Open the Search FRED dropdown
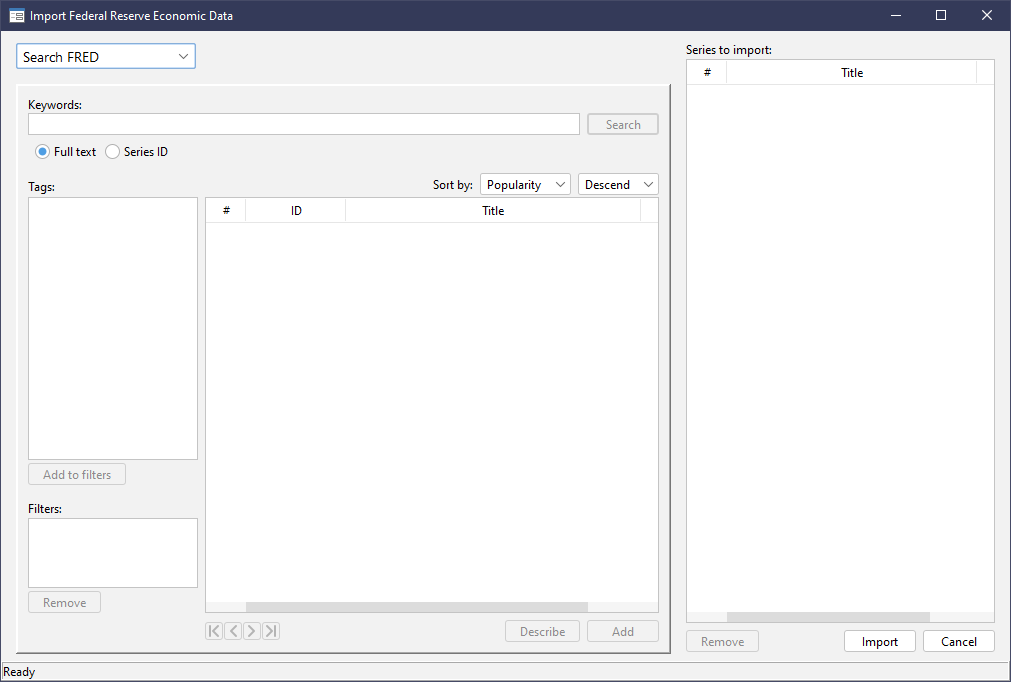Screen dimensions: 1011x682 106,57
